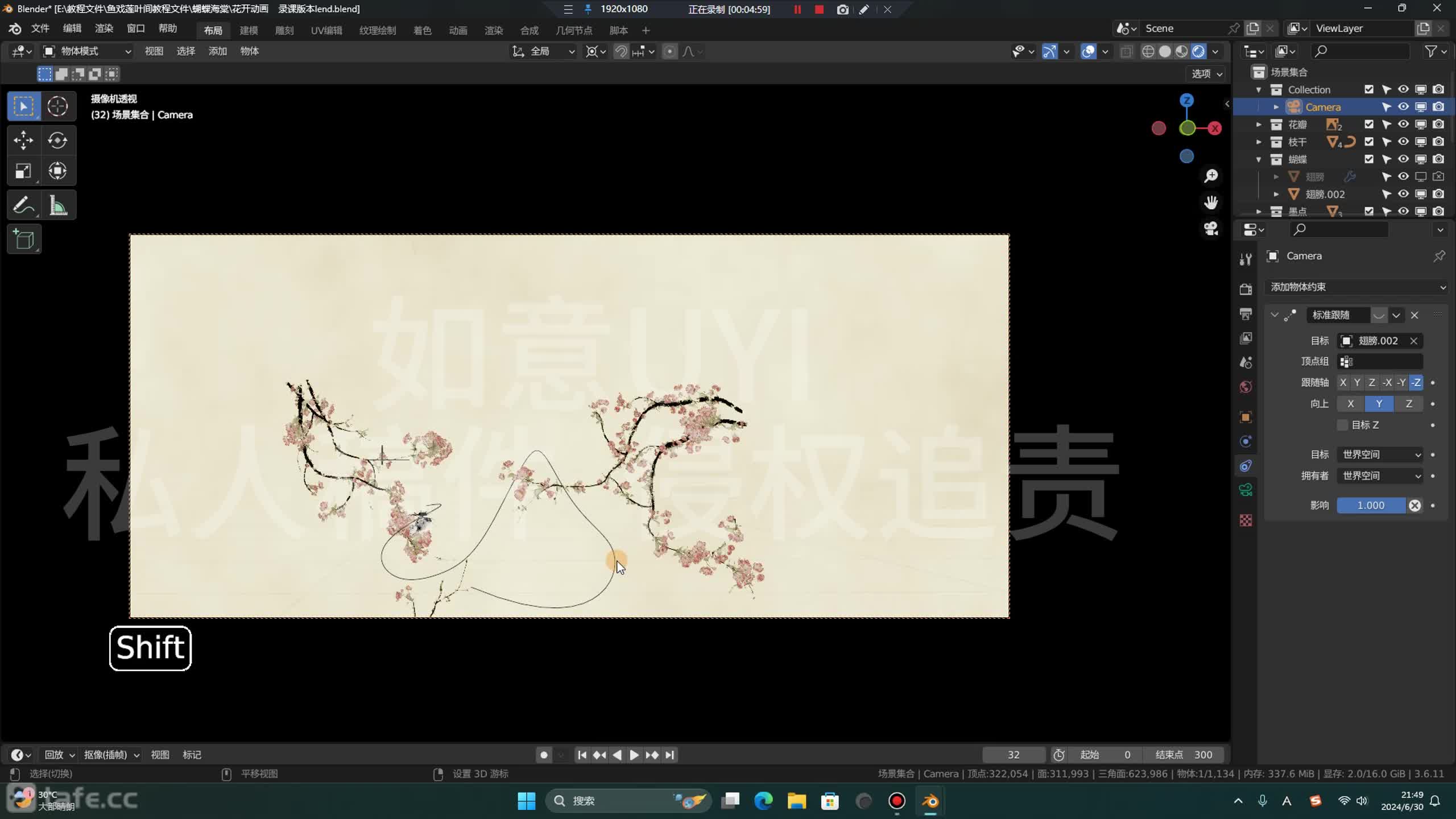Click the viewport zoom magnifier icon
Image resolution: width=1456 pixels, height=819 pixels.
point(1211,176)
